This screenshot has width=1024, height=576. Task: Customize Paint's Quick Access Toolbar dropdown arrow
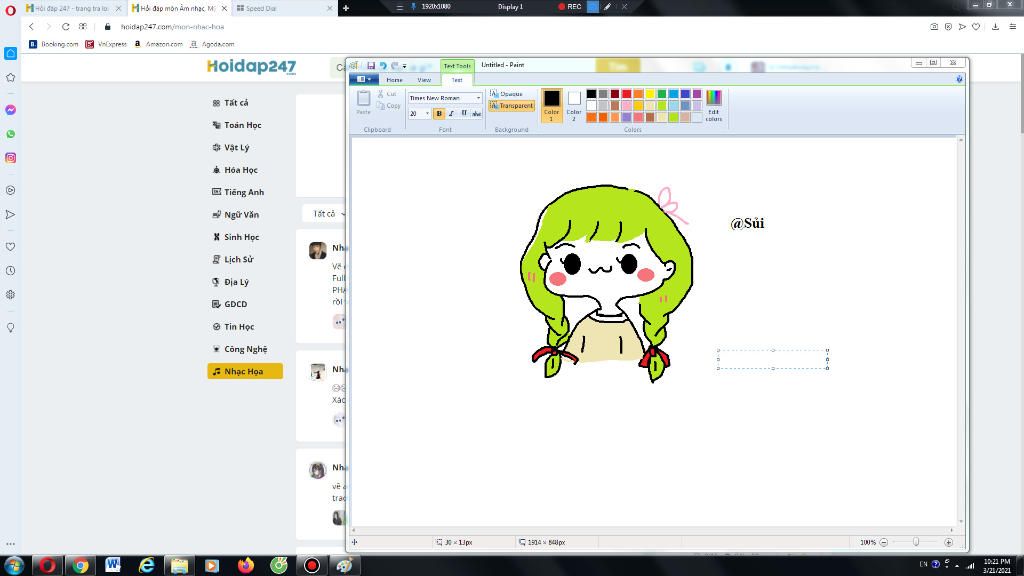[x=405, y=66]
